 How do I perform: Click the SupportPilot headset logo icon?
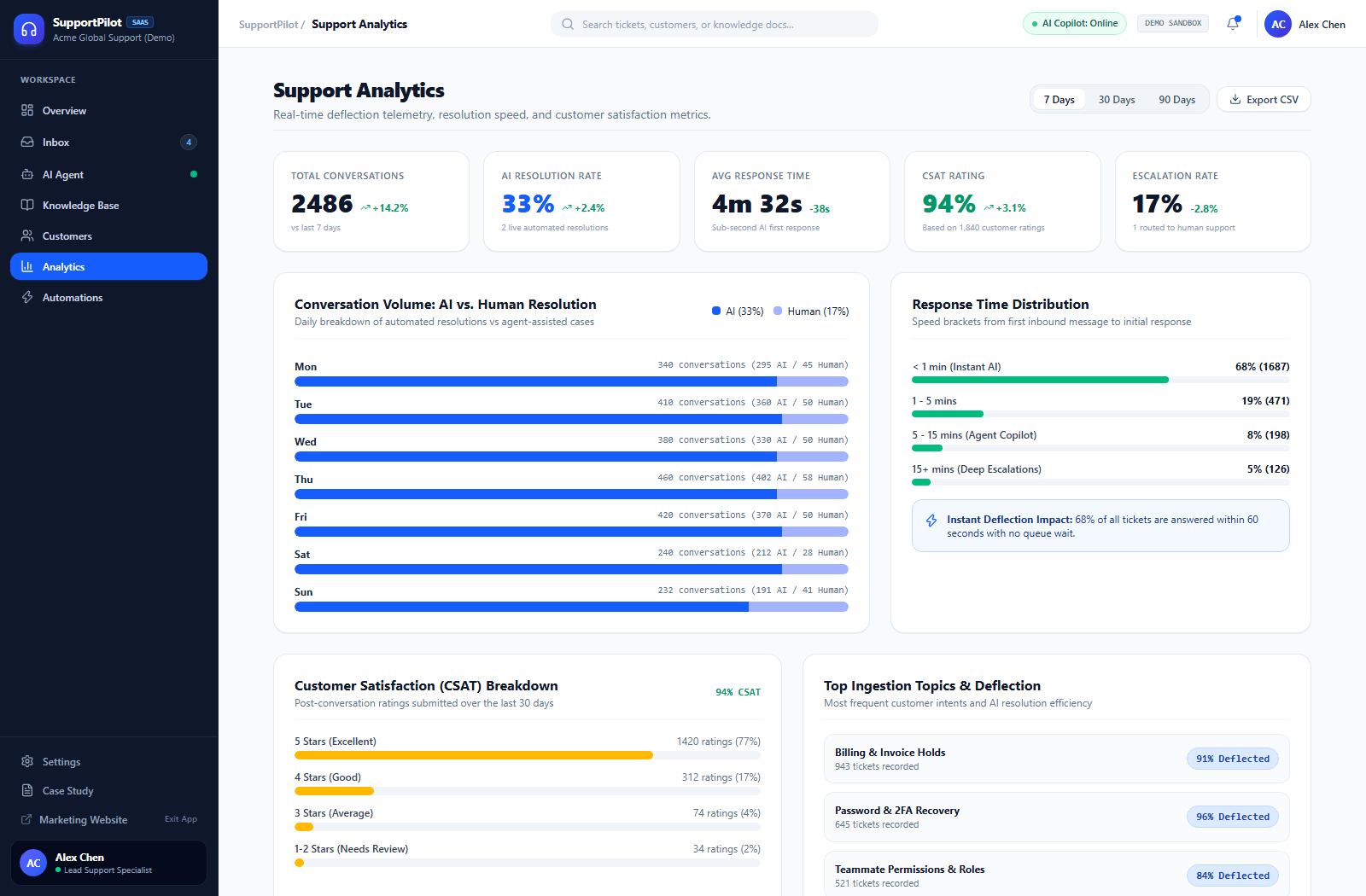[x=29, y=29]
